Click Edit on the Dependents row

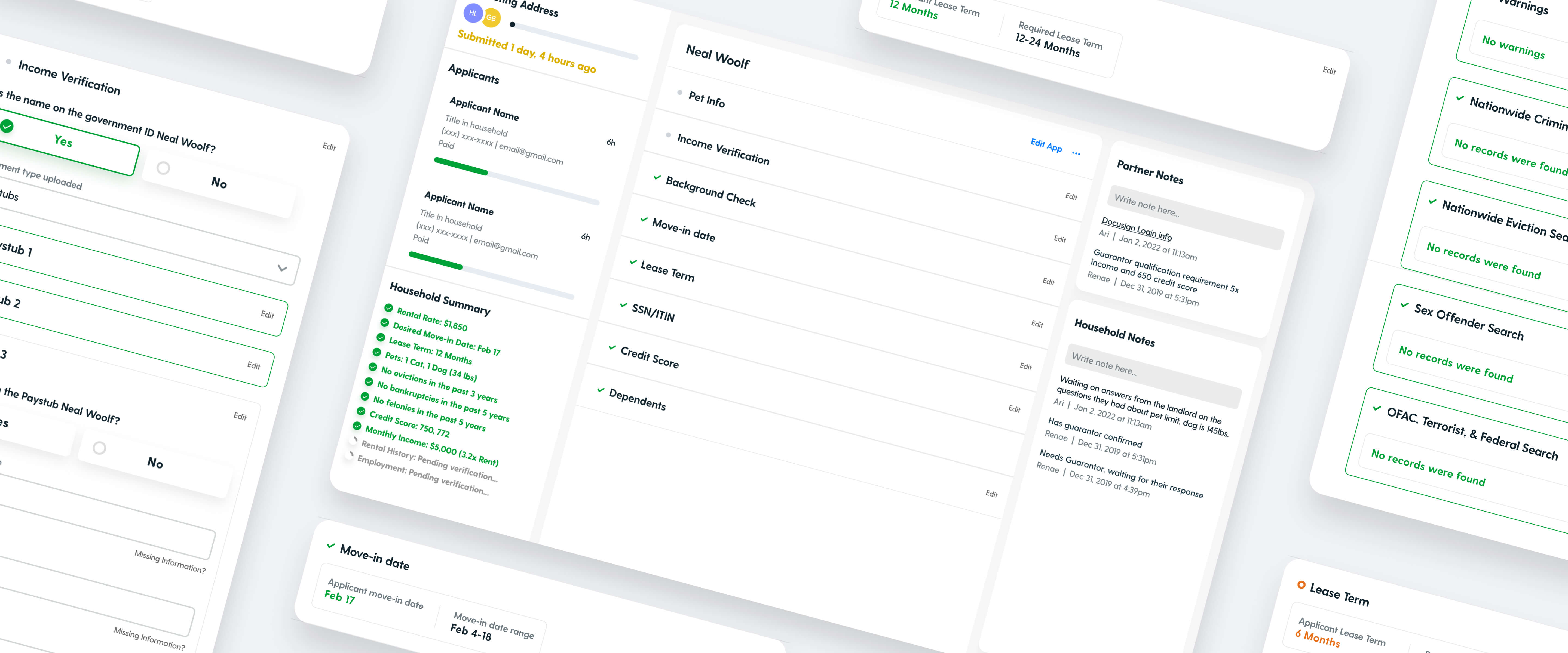(x=991, y=494)
